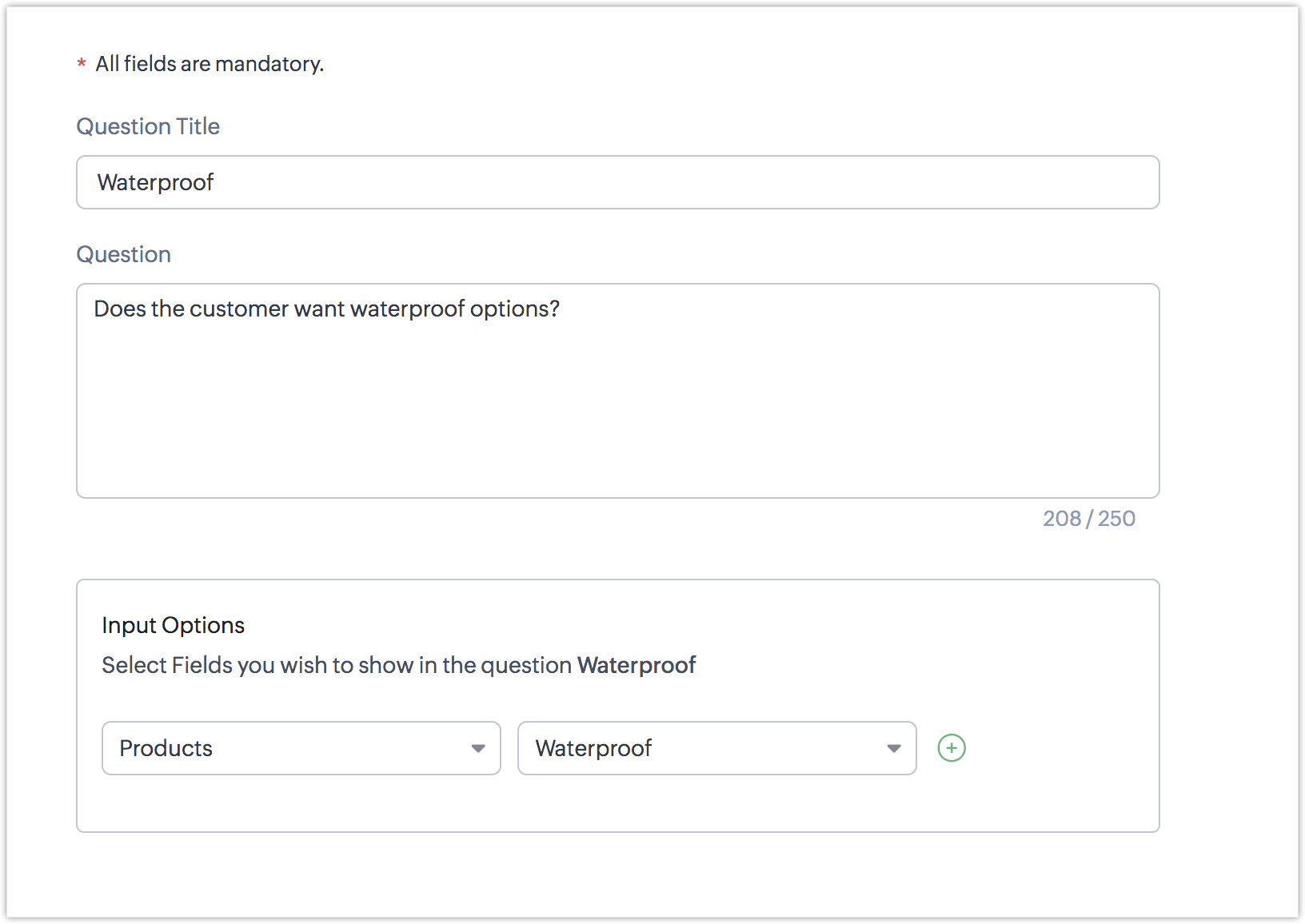Viewport: 1305px width, 924px height.
Task: Click the arrow on the Products dropdown
Action: click(x=478, y=748)
